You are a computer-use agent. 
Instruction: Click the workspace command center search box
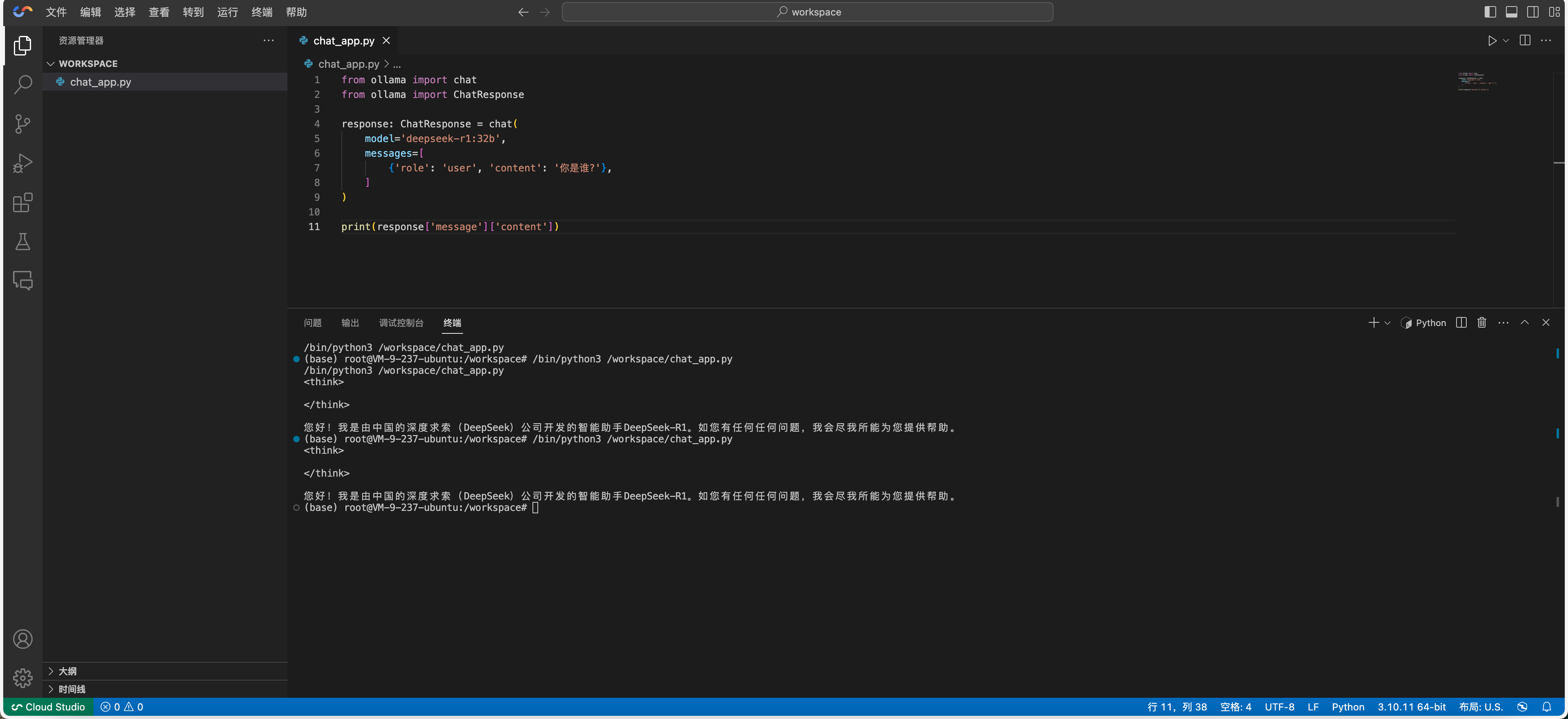807,12
